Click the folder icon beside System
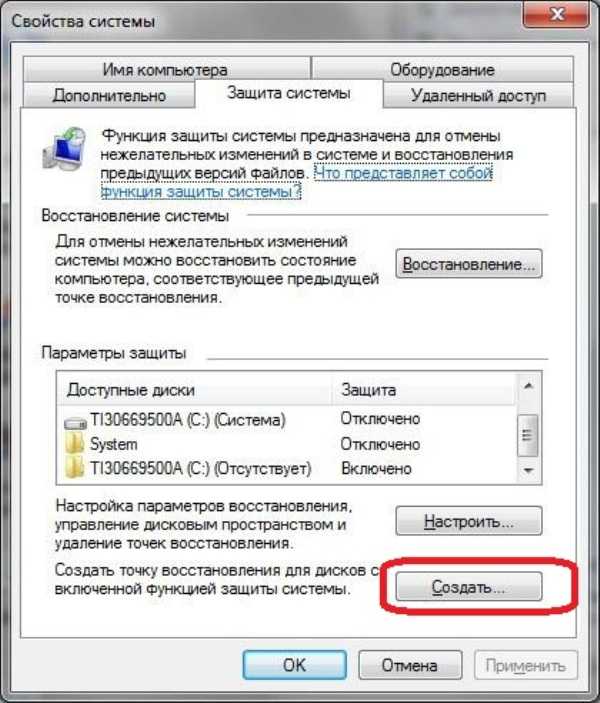600x703 pixels. (74, 444)
